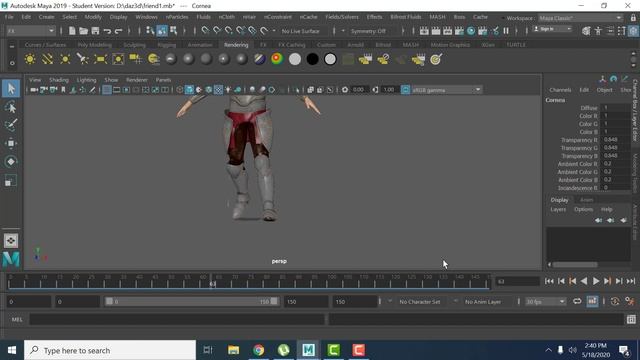Open the viewport Shading menu
Screen dimensions: 640x360
pyautogui.click(x=59, y=80)
